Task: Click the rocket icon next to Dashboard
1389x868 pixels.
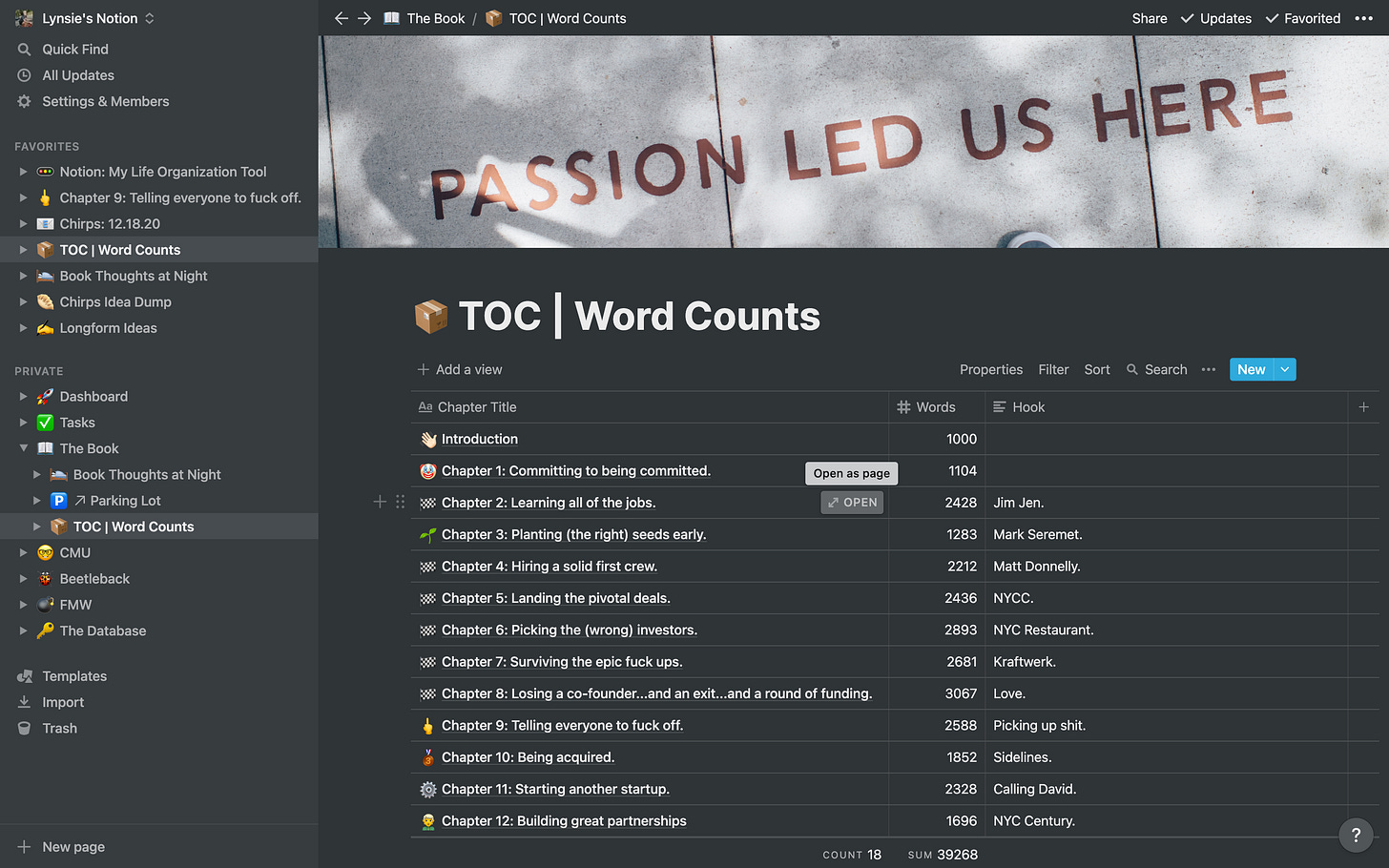Action: click(x=45, y=397)
